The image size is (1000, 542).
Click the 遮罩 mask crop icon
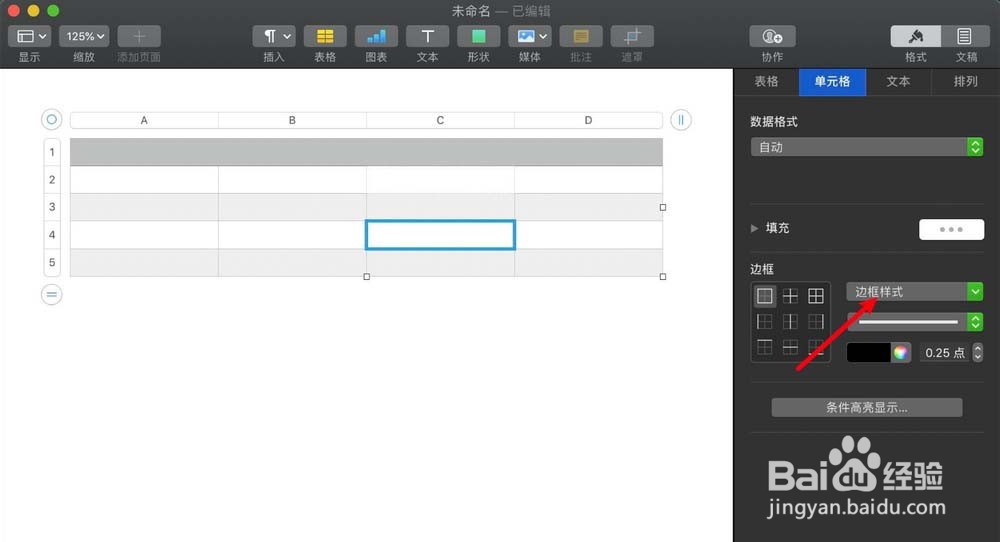(632, 36)
